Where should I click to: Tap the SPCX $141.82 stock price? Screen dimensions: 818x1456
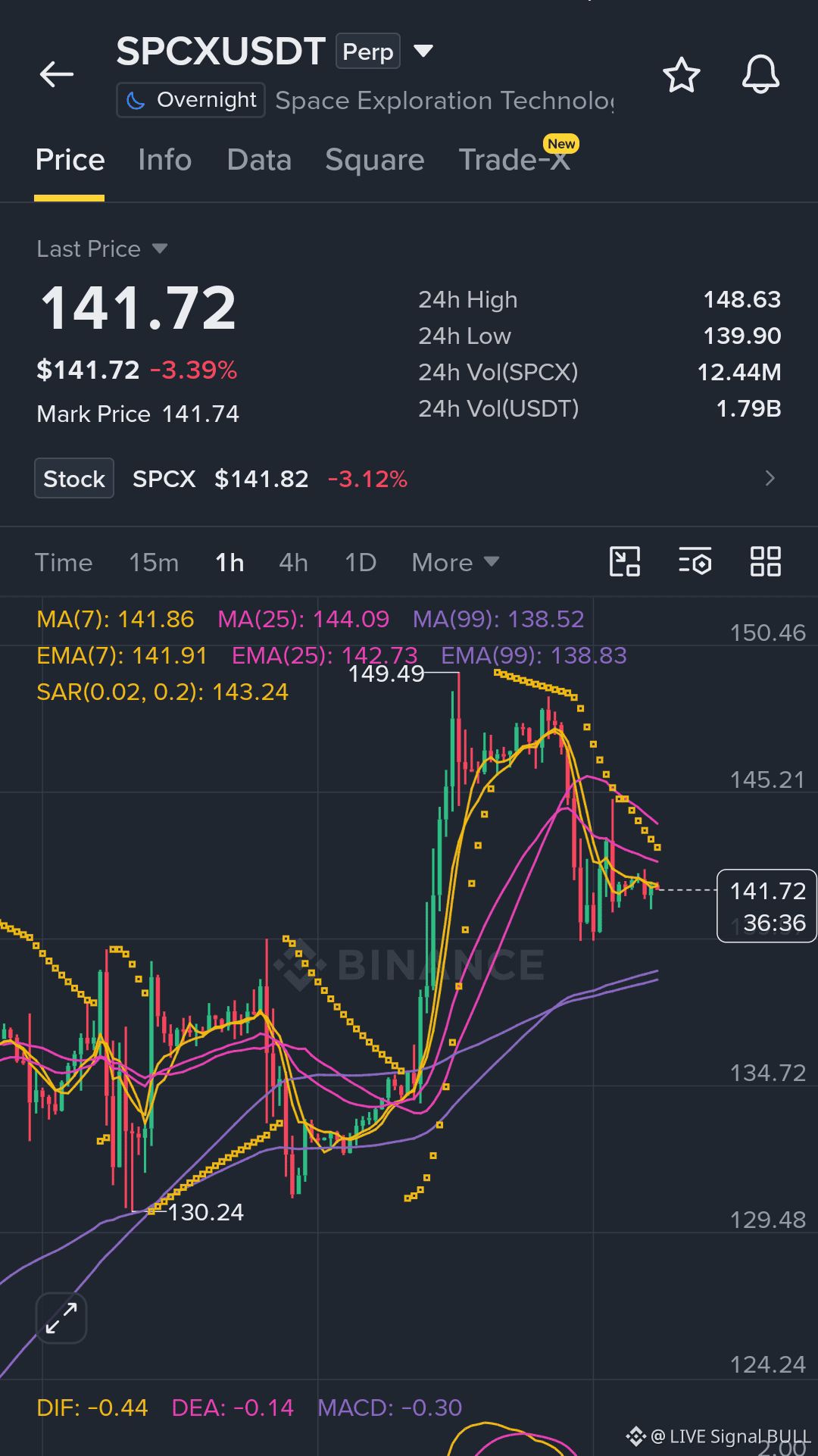pyautogui.click(x=220, y=479)
